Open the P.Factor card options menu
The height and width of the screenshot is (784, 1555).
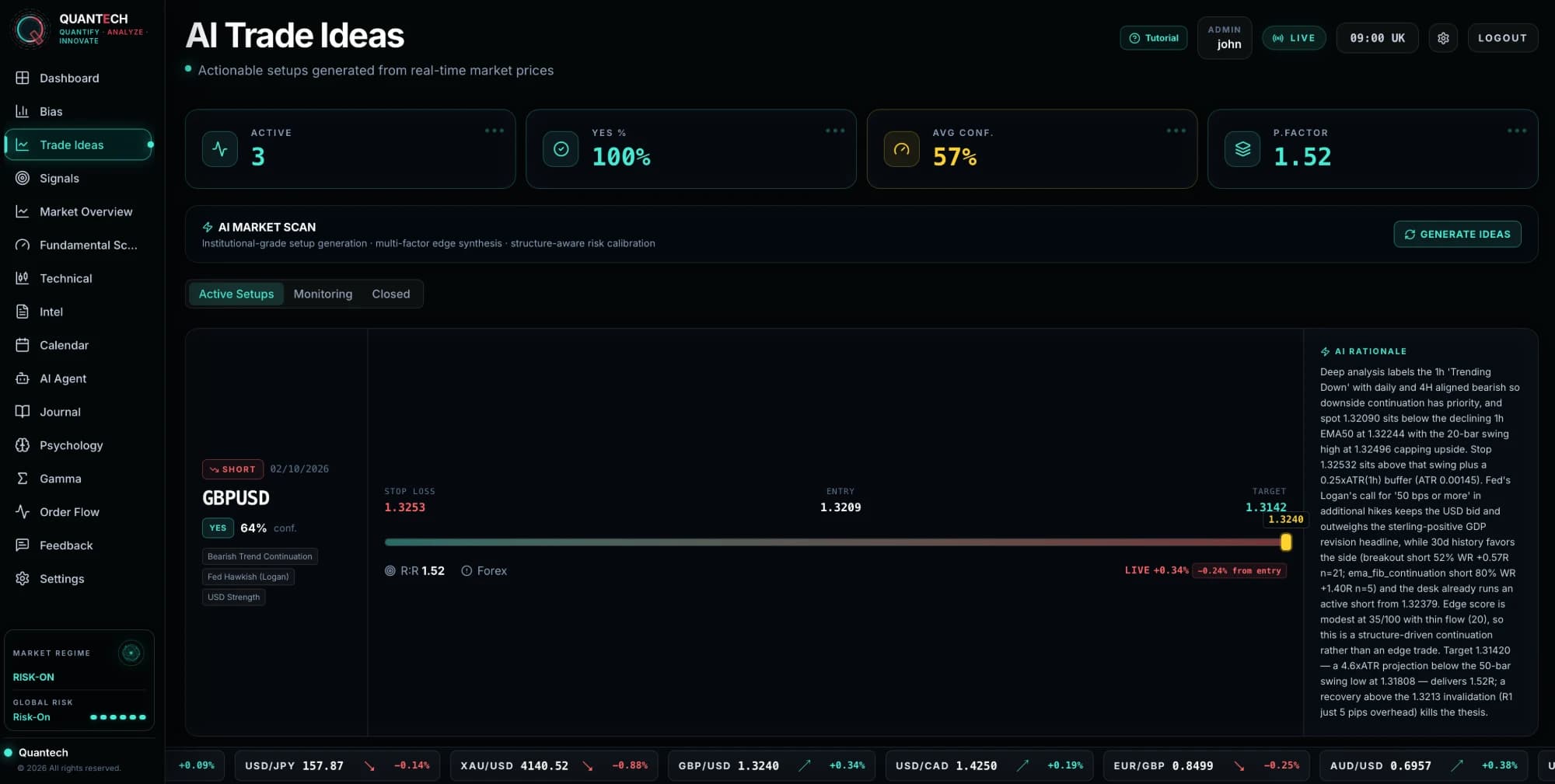(x=1517, y=131)
